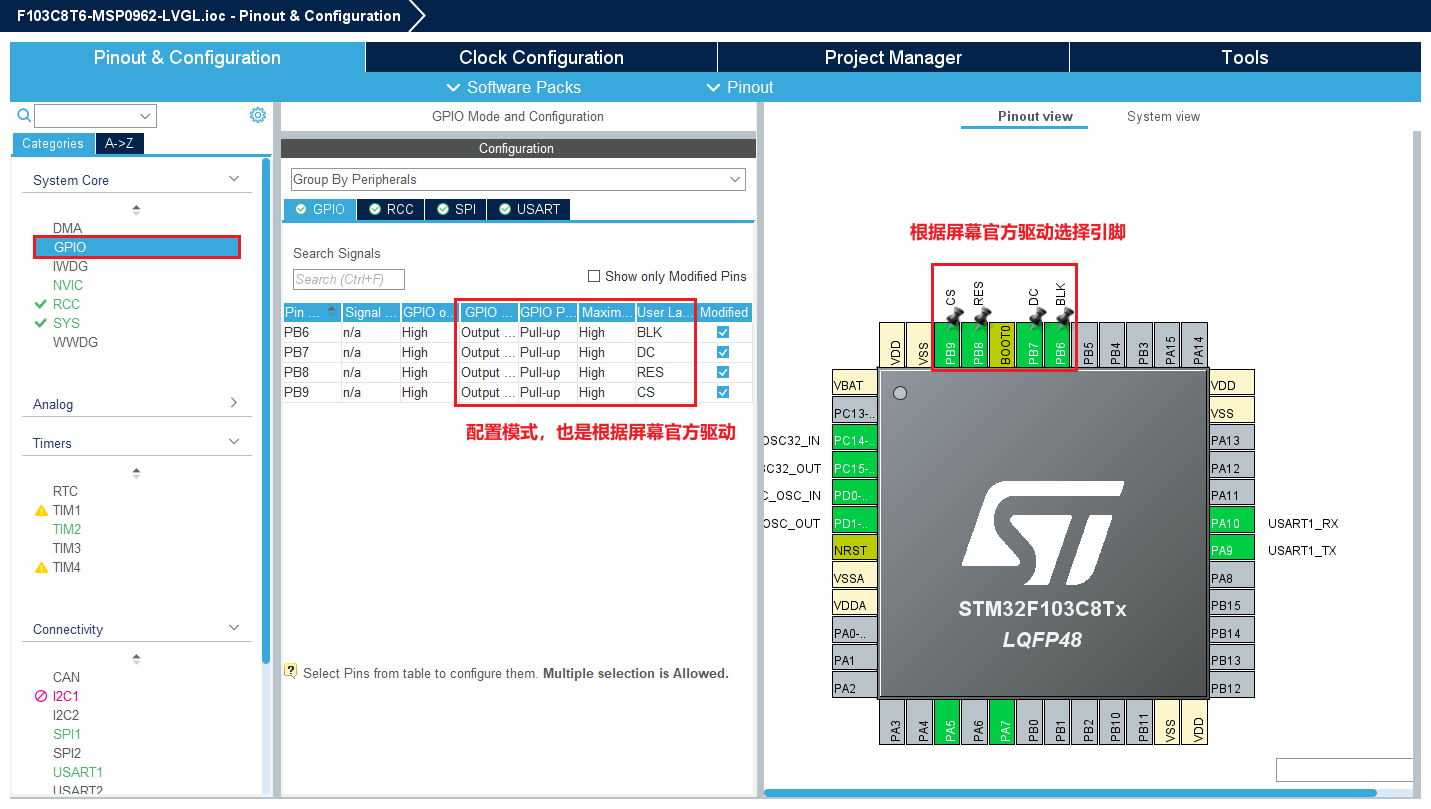Select the PA10 USART1_RX pin
Screen dimensions: 1431x809
tap(1231, 522)
